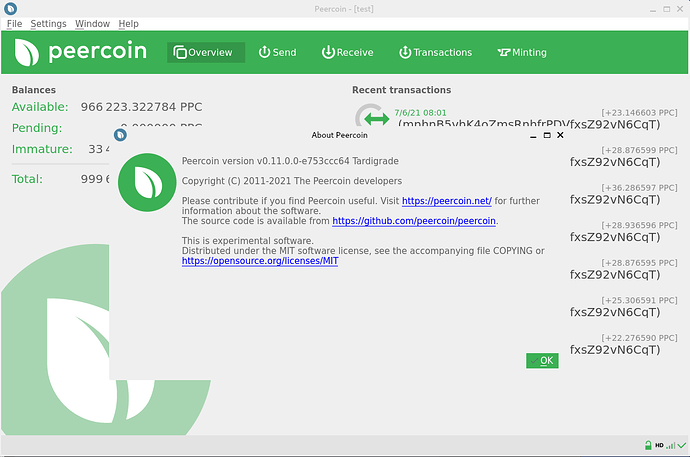690x457 pixels.
Task: Select the +28.876595 PPC transaction amount
Action: (x=639, y=263)
